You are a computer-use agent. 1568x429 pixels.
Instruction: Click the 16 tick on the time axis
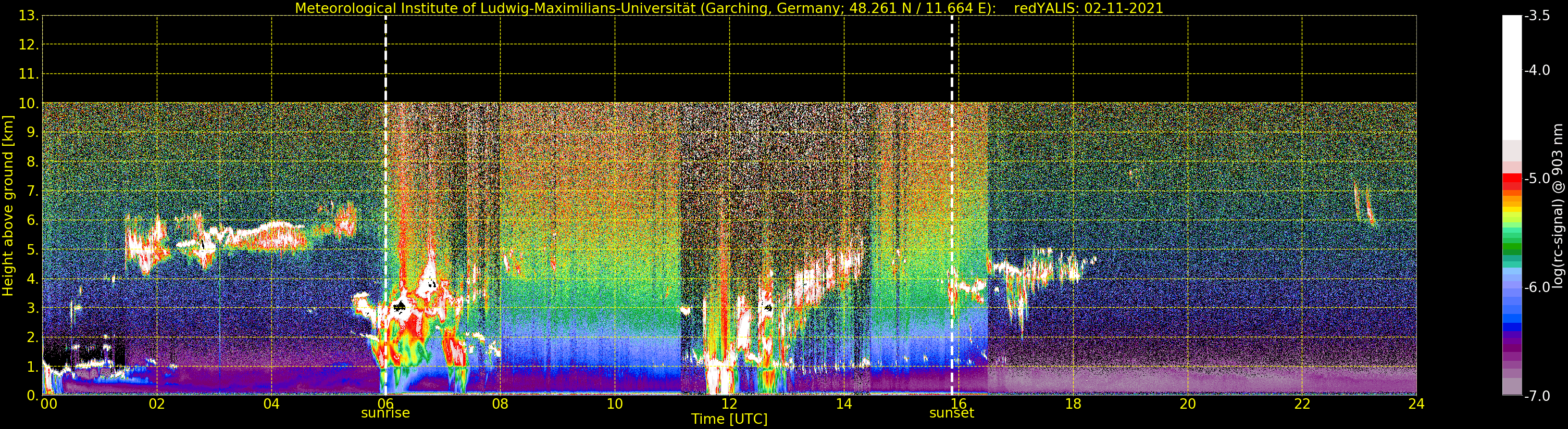[x=959, y=404]
